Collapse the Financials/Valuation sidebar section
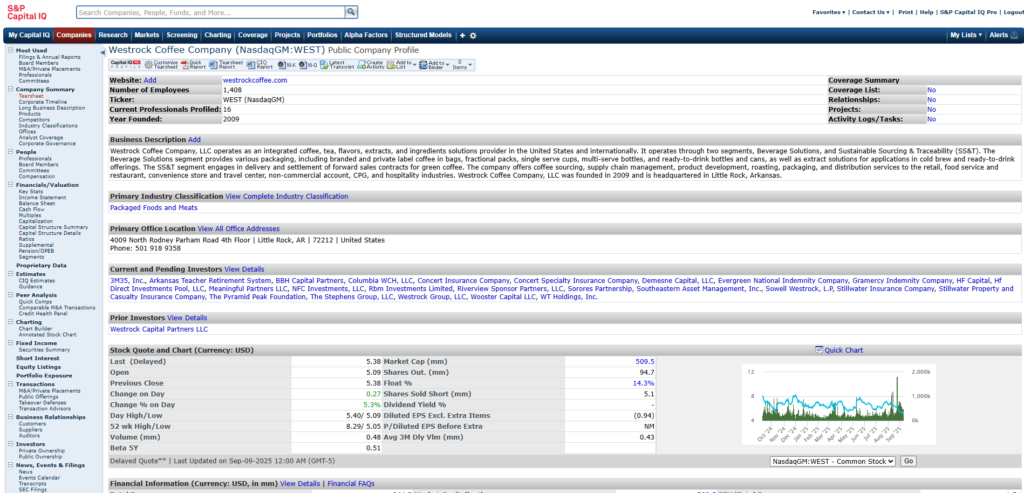1024x493 pixels. point(10,184)
